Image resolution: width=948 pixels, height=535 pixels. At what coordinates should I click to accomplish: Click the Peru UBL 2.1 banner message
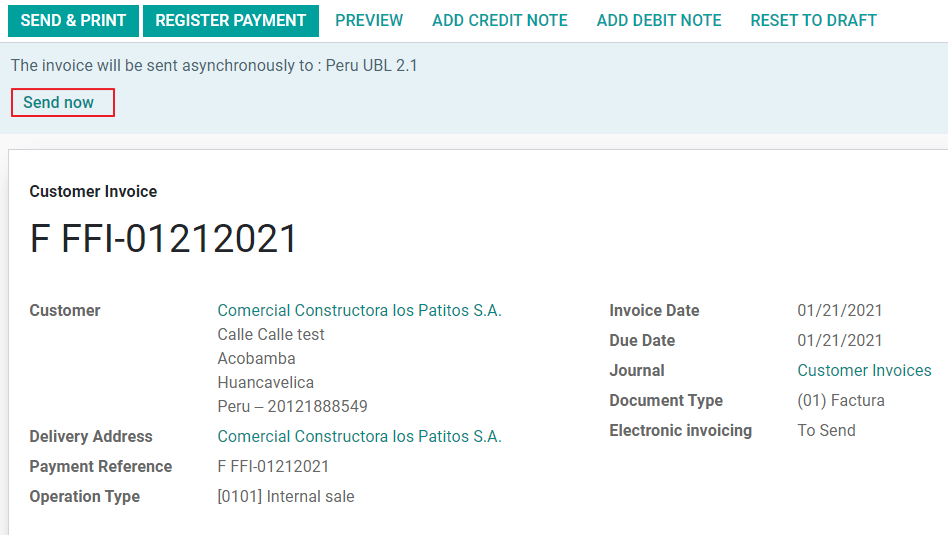coord(214,66)
